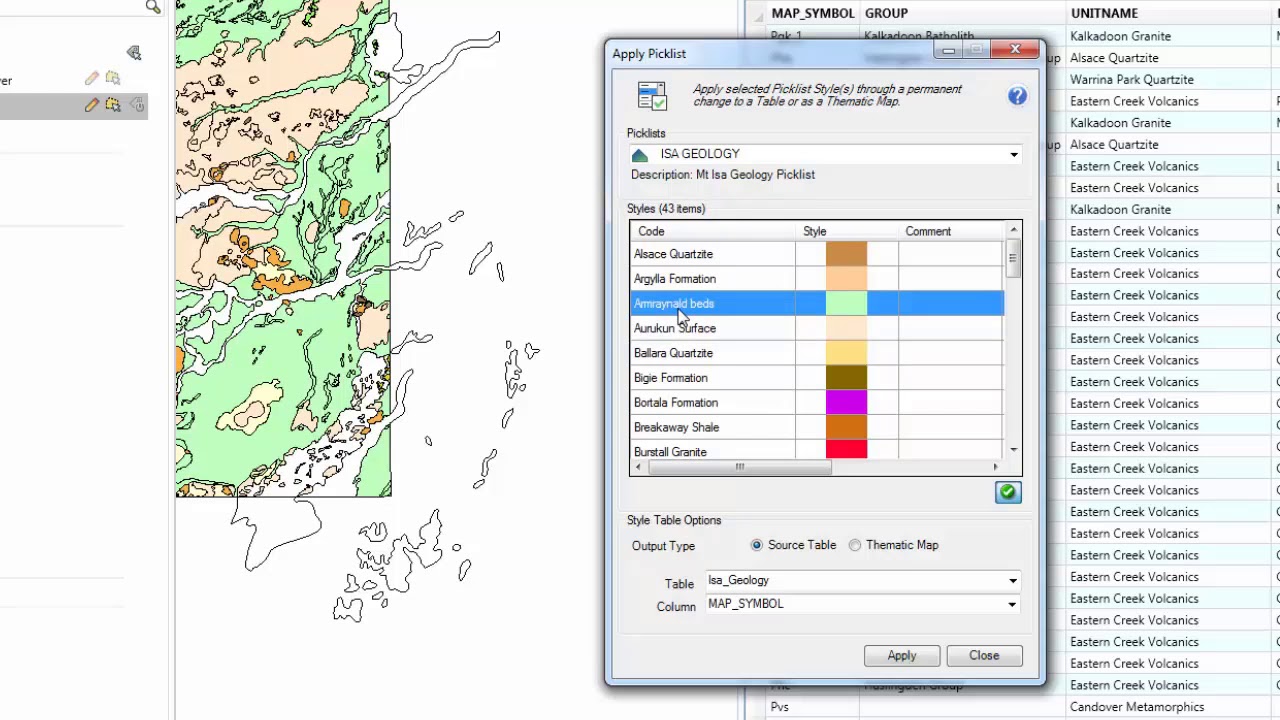Click the Alsace Quartzite brown style swatch
The image size is (1280, 720).
[x=846, y=254]
